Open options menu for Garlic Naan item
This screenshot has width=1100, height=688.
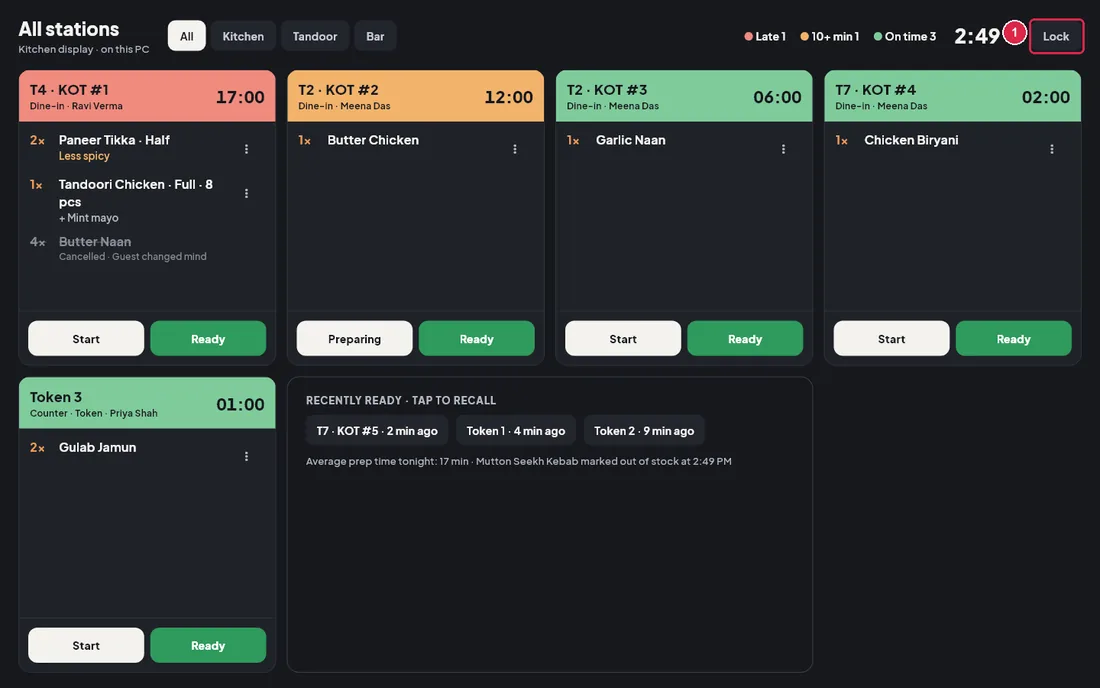(784, 149)
